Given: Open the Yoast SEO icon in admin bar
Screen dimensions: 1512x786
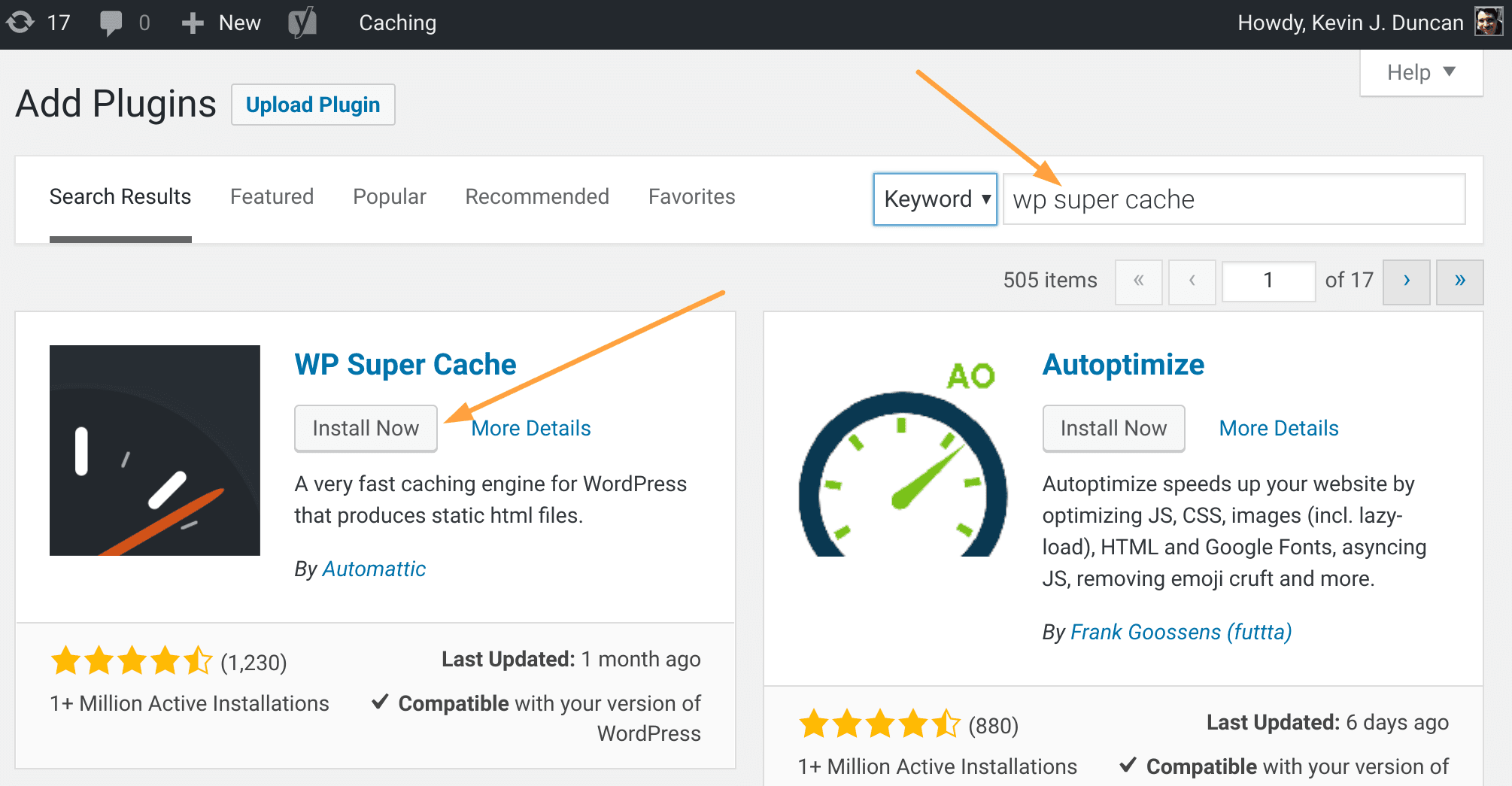Looking at the screenshot, I should point(302,23).
